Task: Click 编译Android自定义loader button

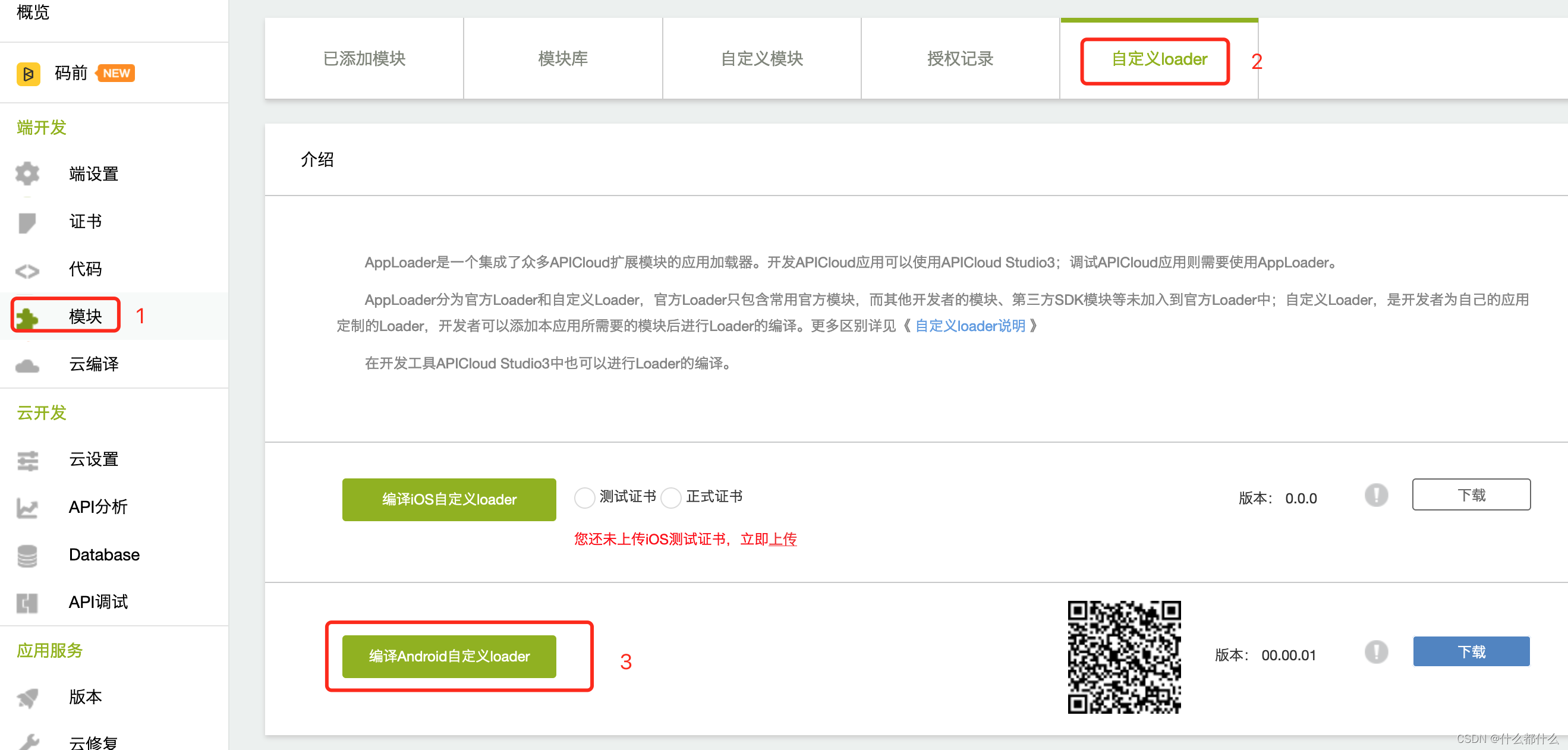Action: pyautogui.click(x=449, y=656)
